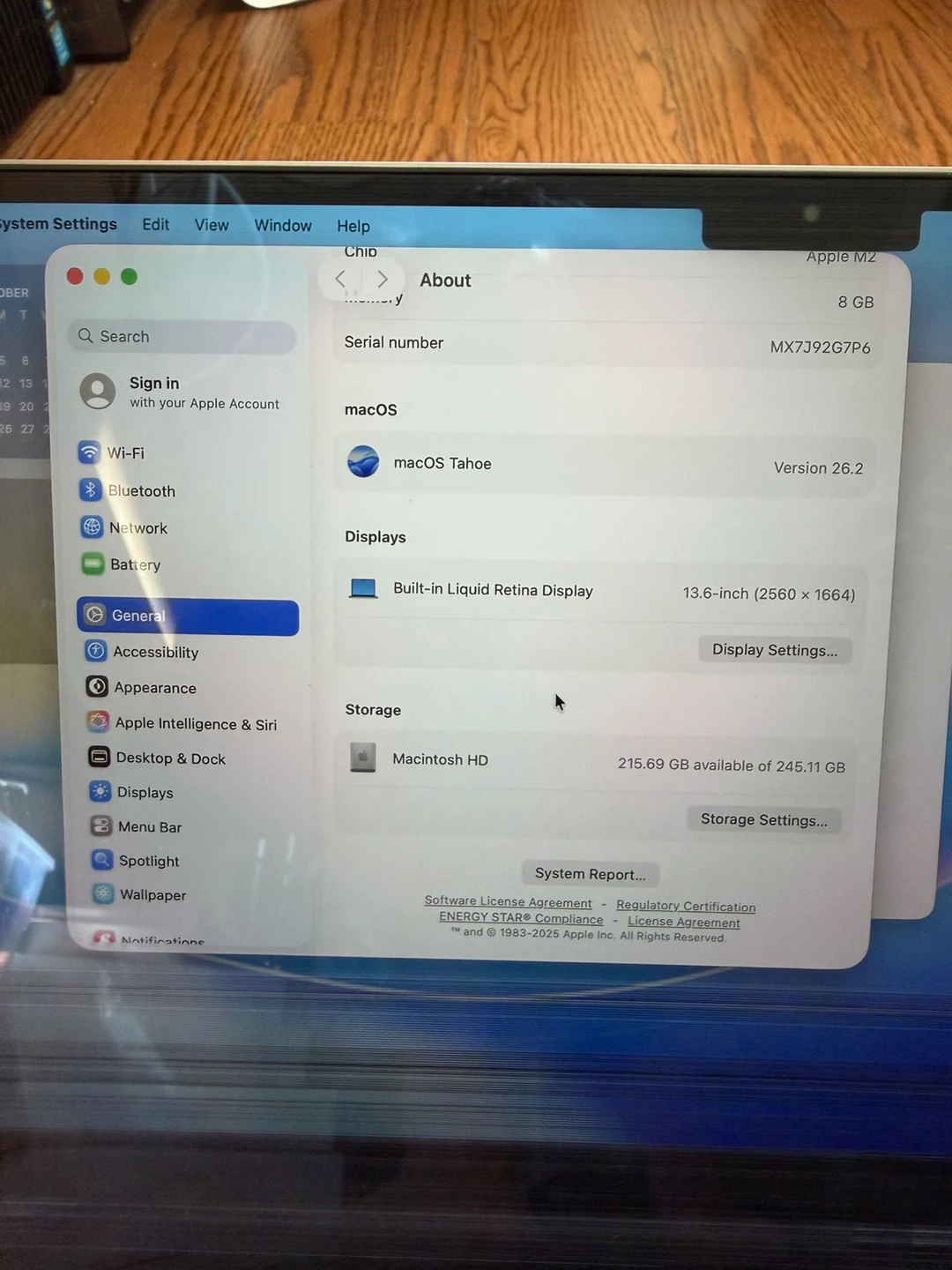Open the Network globe icon
952x1270 pixels.
coord(92,527)
